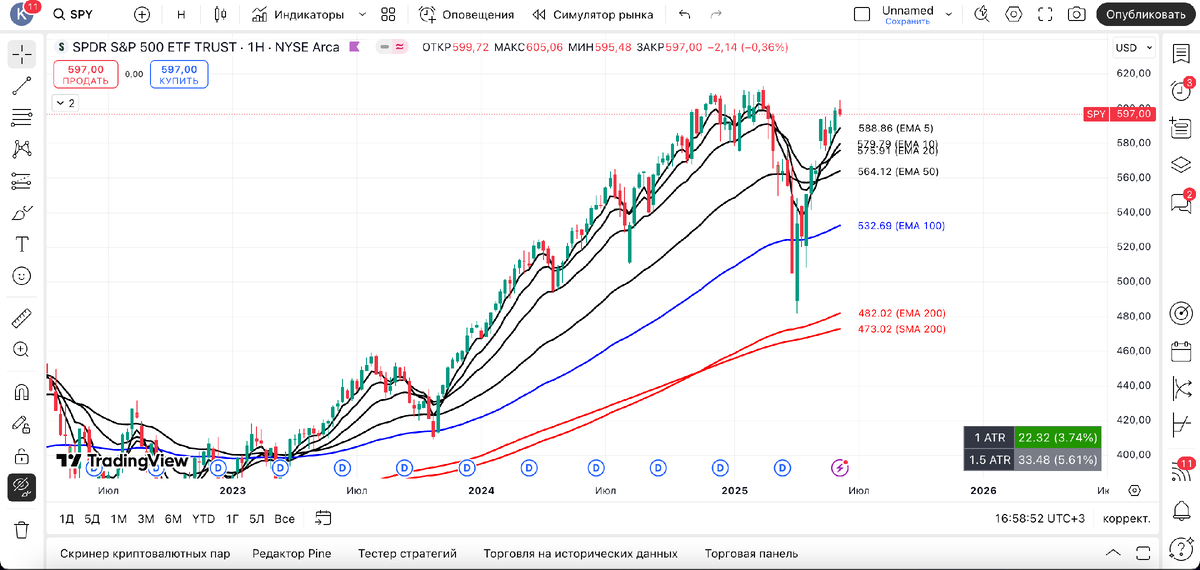The image size is (1200, 570).
Task: Open the 16:58:52 UTC+3 timezone menu
Action: [1040, 519]
